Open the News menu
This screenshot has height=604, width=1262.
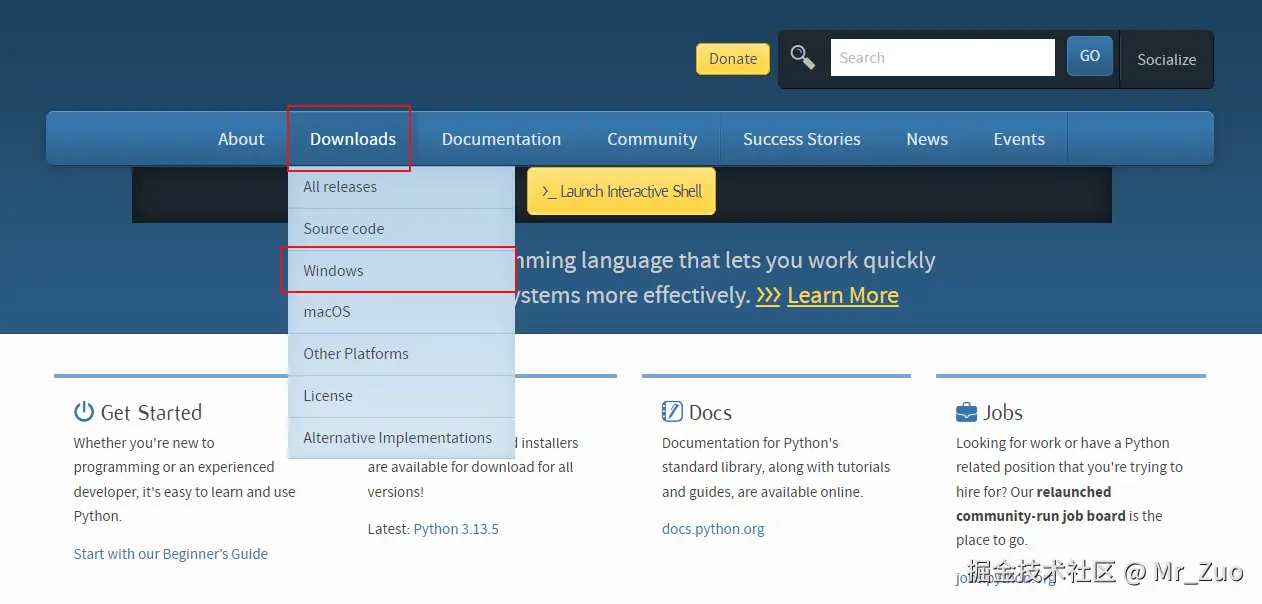pos(927,139)
